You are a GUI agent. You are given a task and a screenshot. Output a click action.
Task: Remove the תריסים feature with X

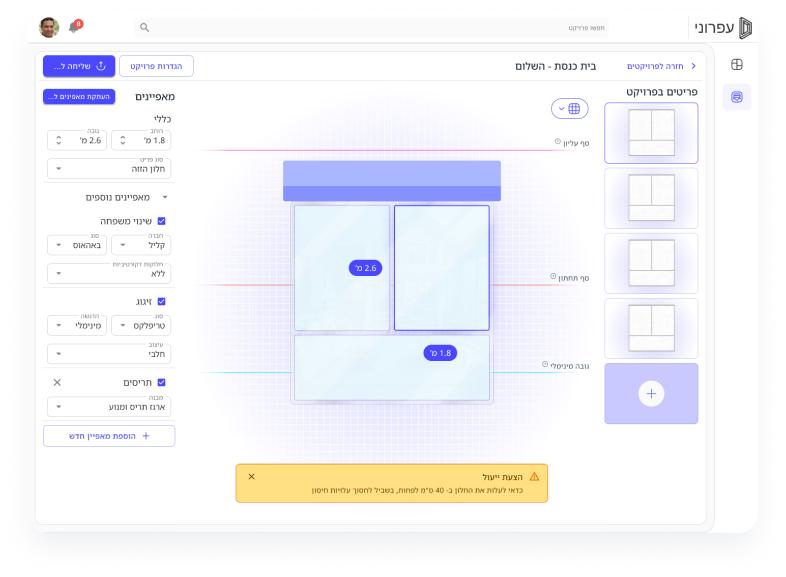(57, 382)
